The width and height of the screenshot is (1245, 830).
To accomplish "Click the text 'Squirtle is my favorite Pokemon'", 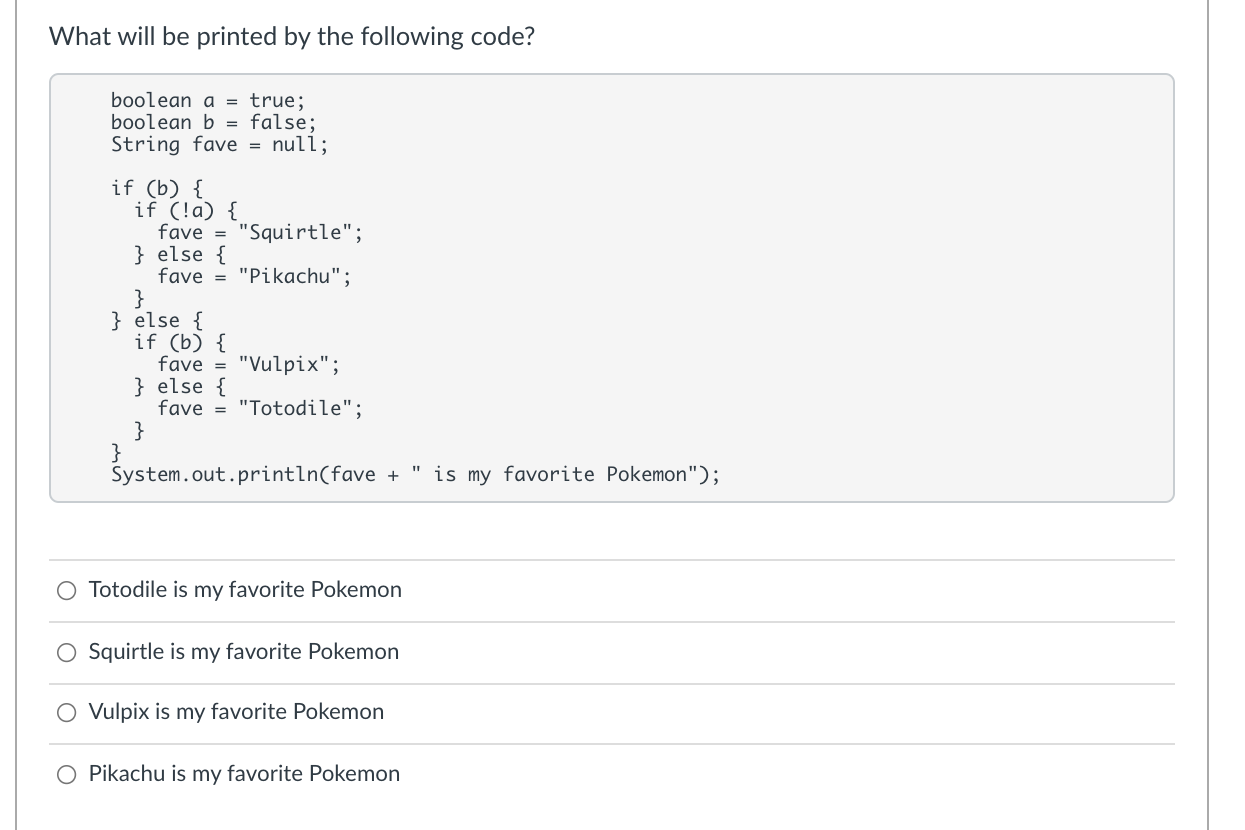I will (x=243, y=652).
